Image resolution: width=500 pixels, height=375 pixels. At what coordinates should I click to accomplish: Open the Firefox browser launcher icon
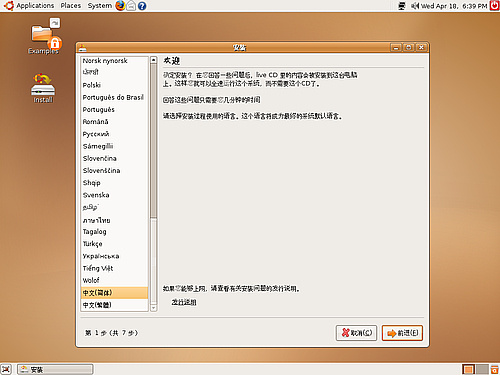[120, 6]
